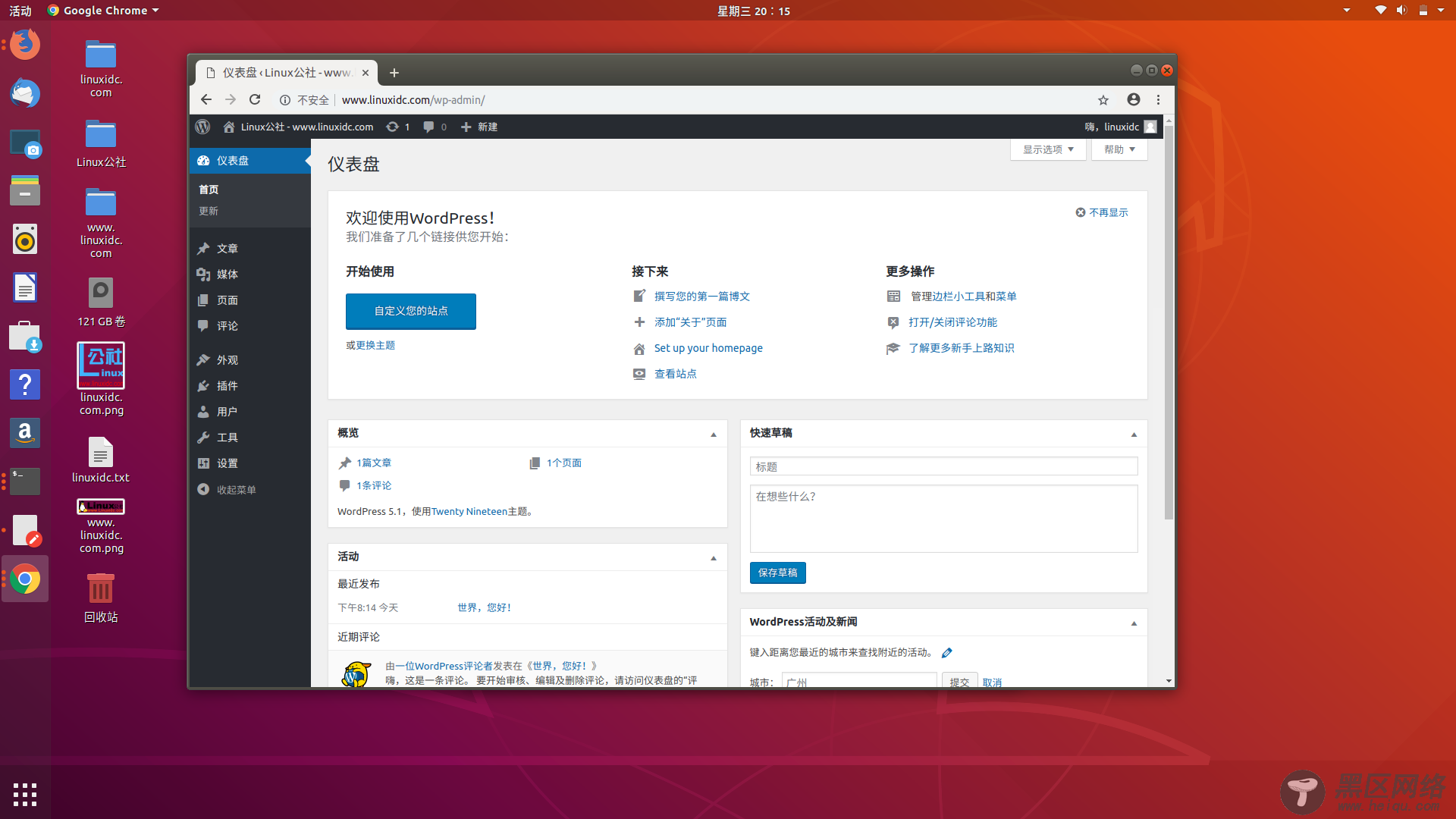
Task: Collapse the 快速草稿 panel
Action: click(x=1134, y=435)
